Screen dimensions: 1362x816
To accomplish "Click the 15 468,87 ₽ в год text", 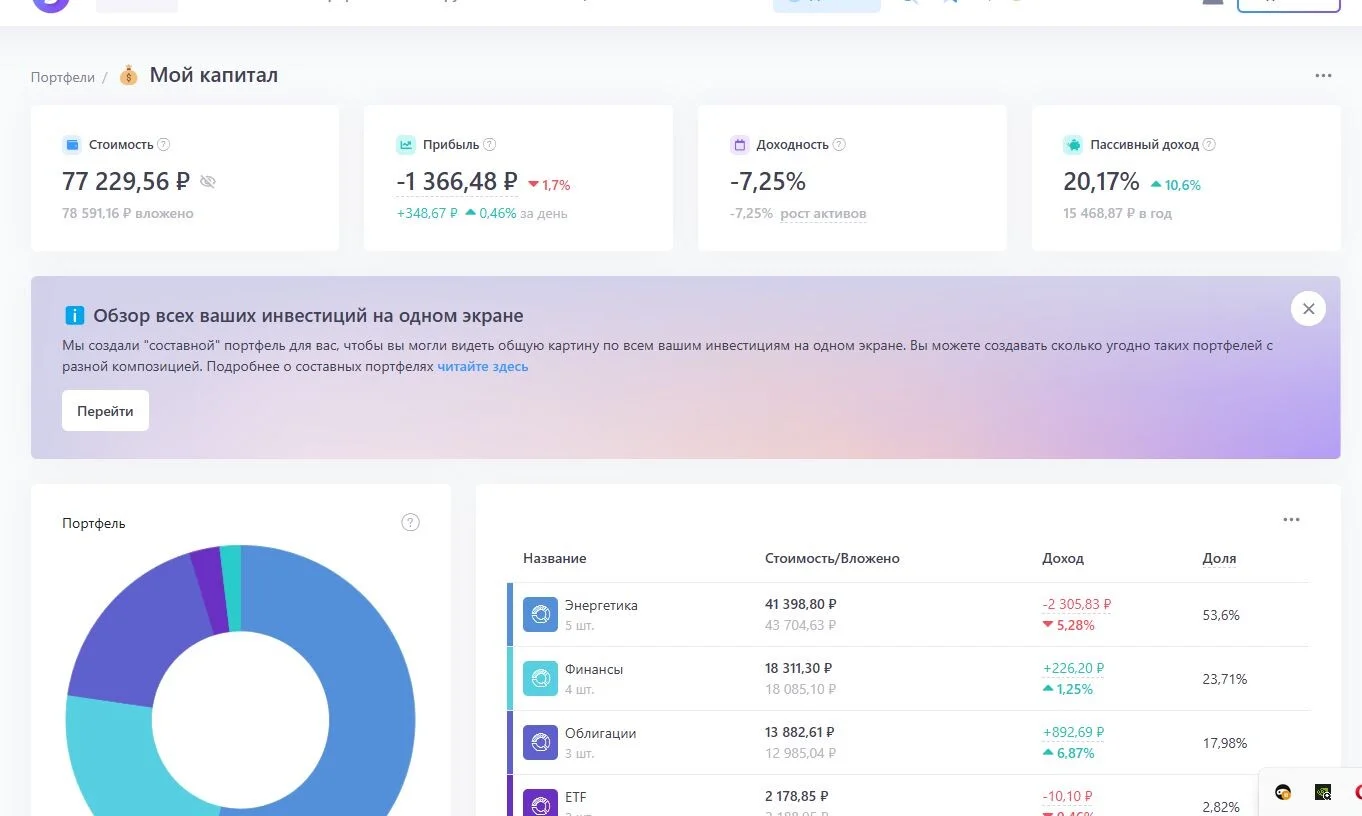I will pyautogui.click(x=1118, y=213).
